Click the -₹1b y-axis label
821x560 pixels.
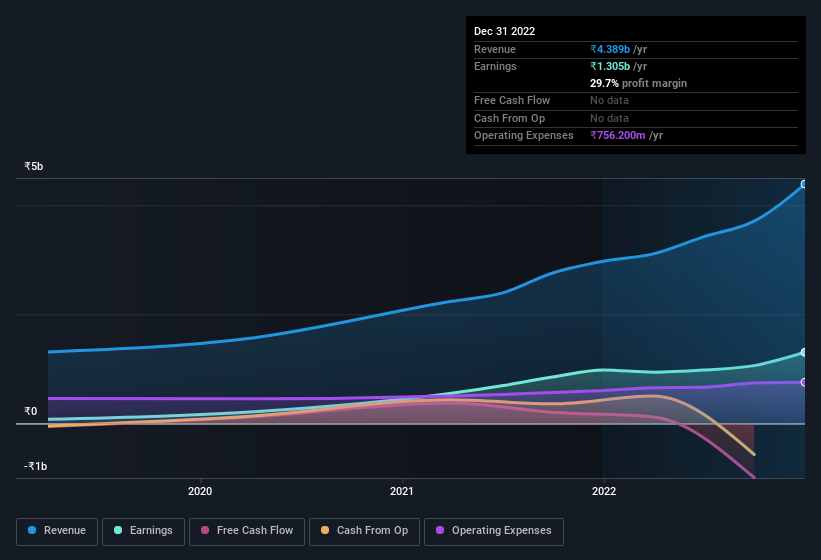click(36, 466)
